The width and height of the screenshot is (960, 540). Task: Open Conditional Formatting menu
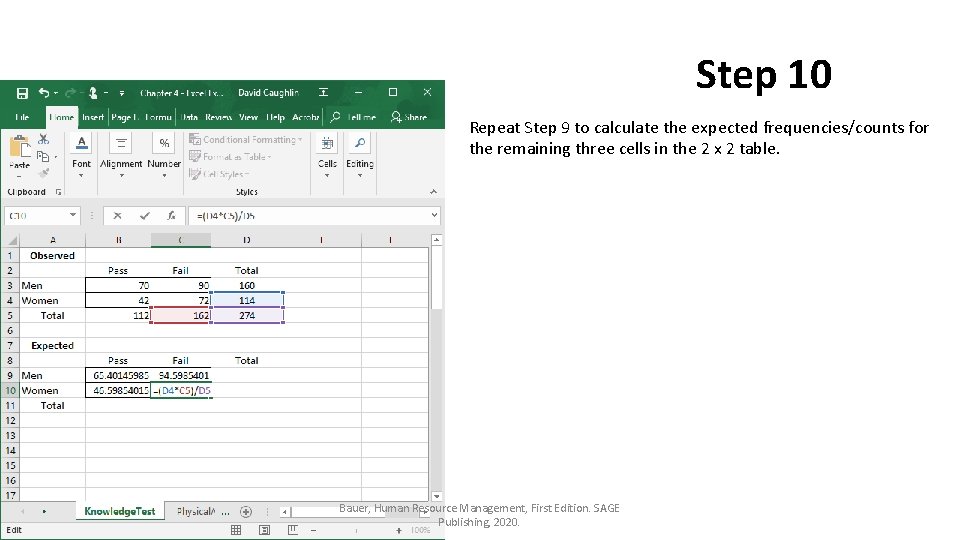point(246,140)
